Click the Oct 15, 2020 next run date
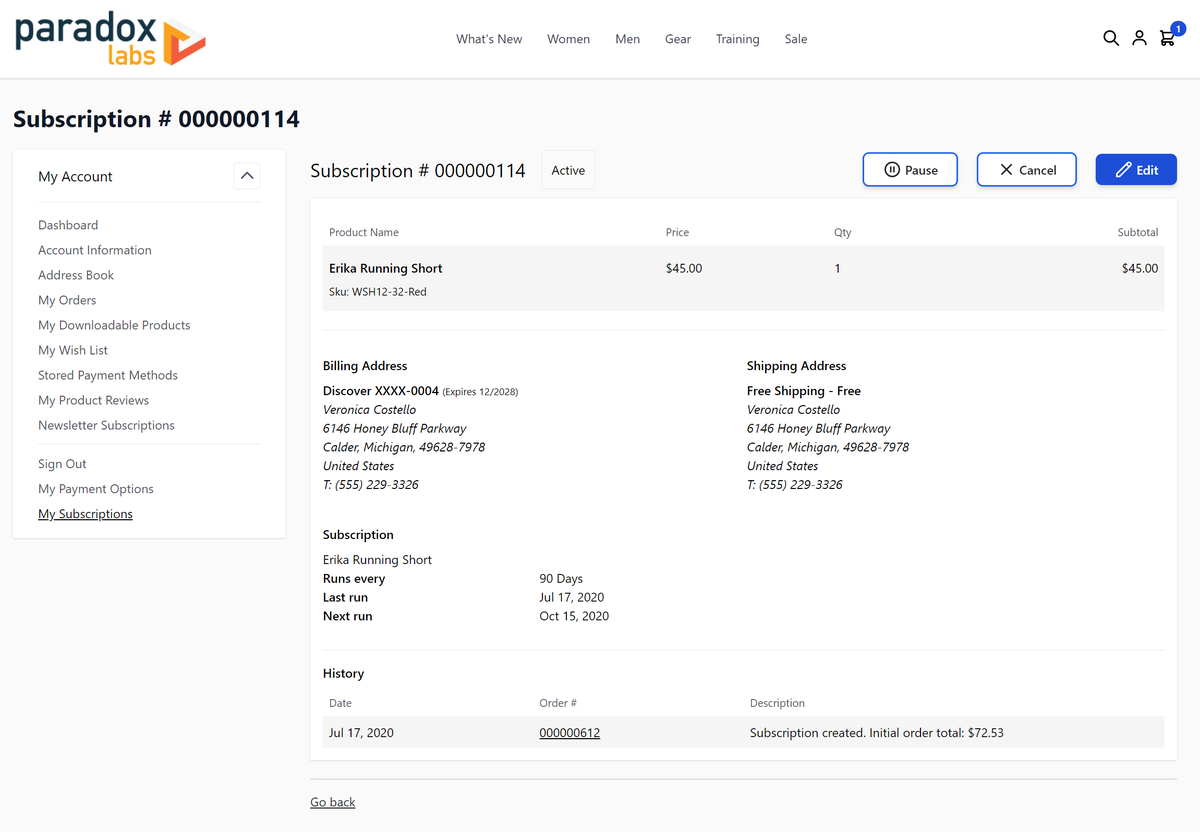The image size is (1200, 832). [574, 616]
